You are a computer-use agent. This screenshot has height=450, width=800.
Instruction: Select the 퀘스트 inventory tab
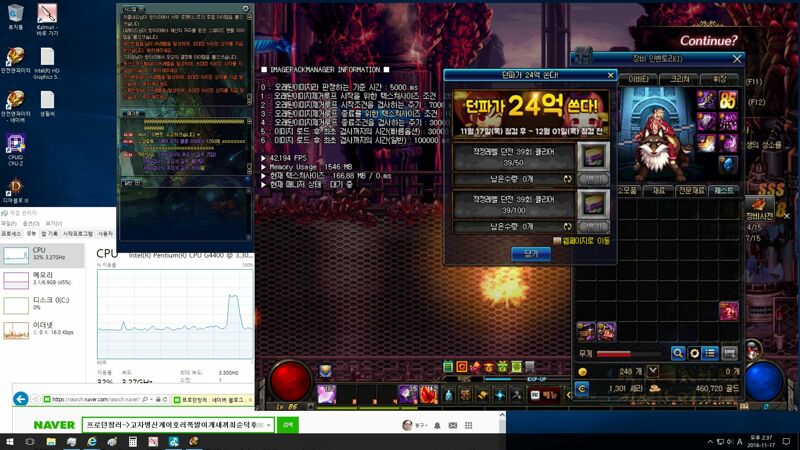tap(724, 190)
